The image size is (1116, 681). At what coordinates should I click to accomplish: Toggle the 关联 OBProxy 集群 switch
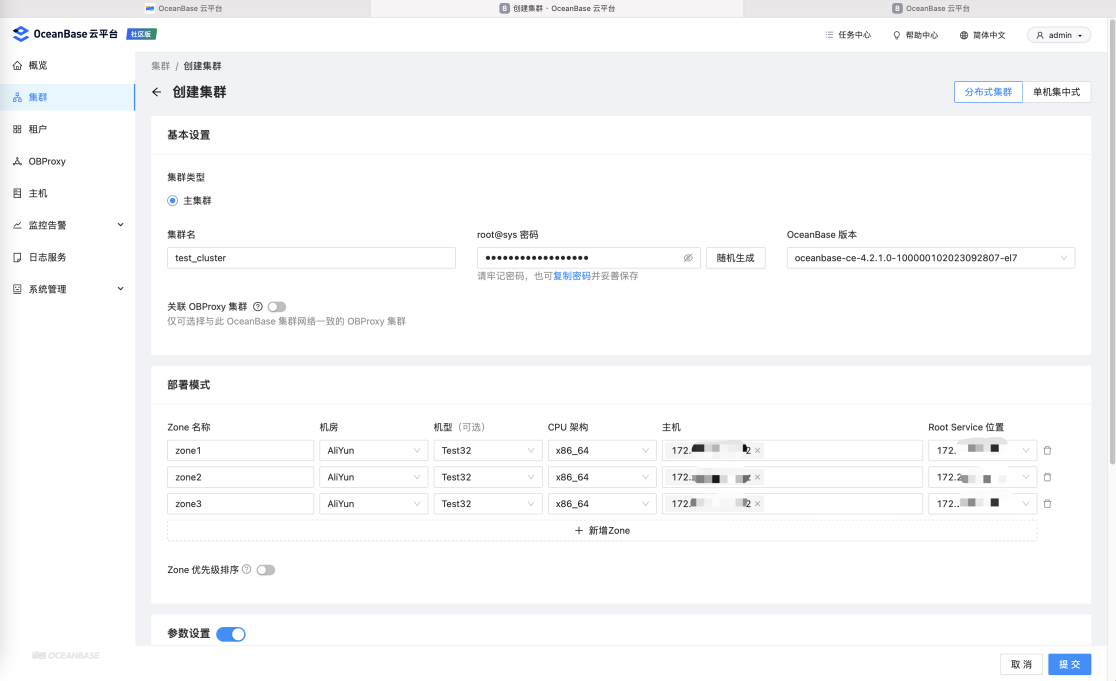[277, 307]
